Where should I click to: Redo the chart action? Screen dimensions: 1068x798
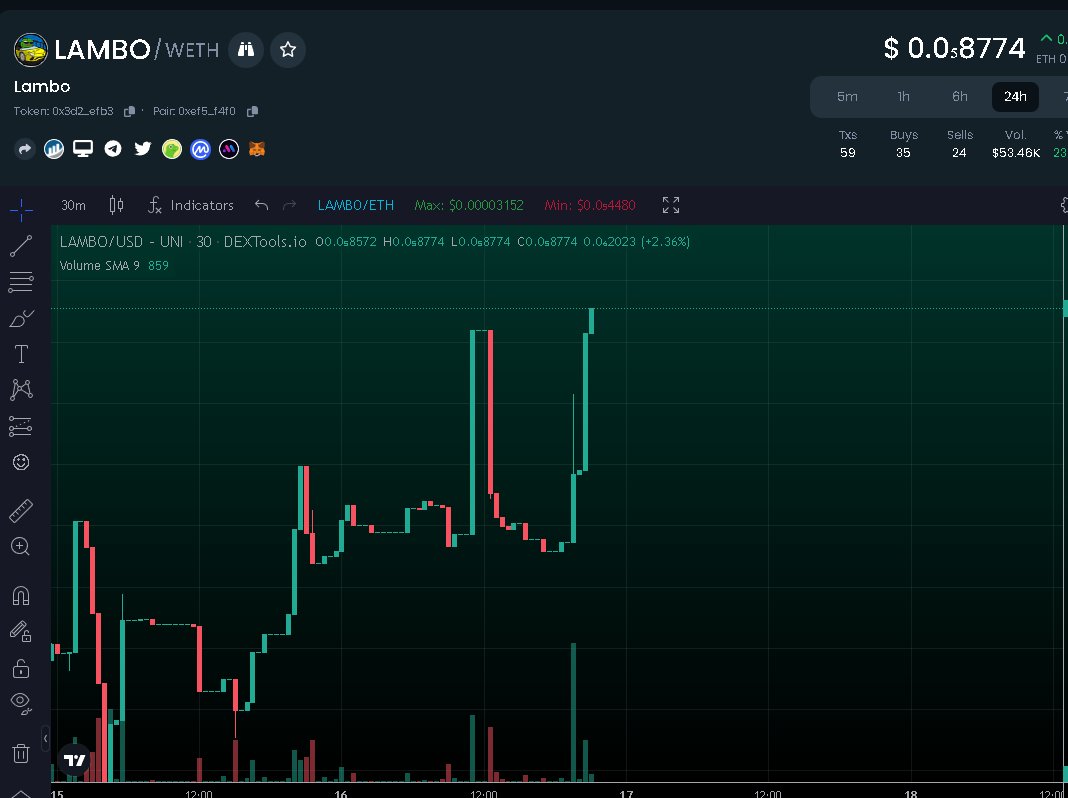[289, 205]
